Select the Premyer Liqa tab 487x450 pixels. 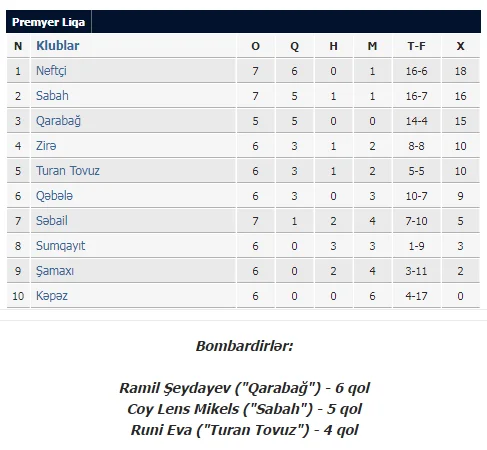49,22
